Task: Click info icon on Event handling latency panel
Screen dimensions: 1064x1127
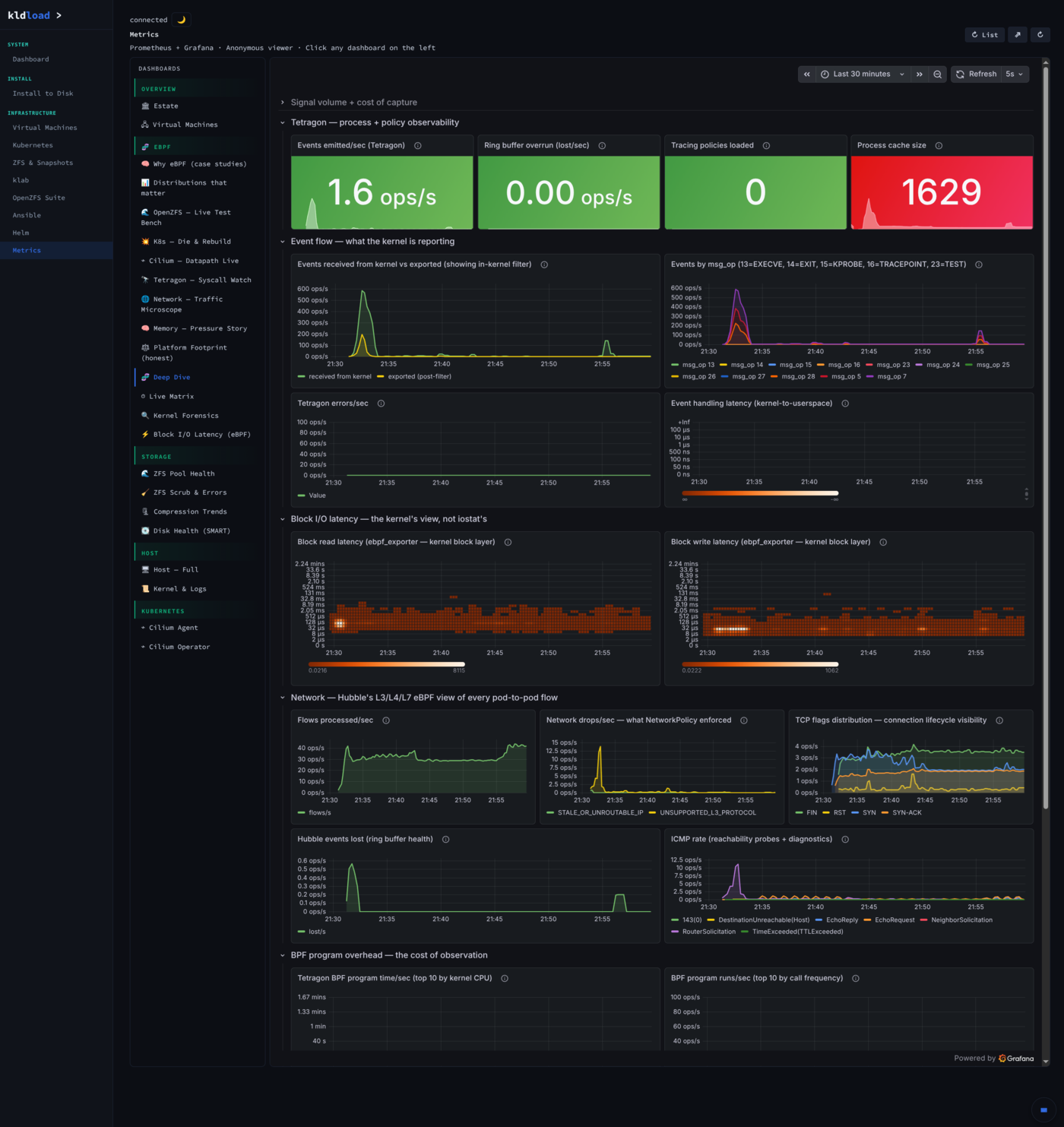Action: 845,404
